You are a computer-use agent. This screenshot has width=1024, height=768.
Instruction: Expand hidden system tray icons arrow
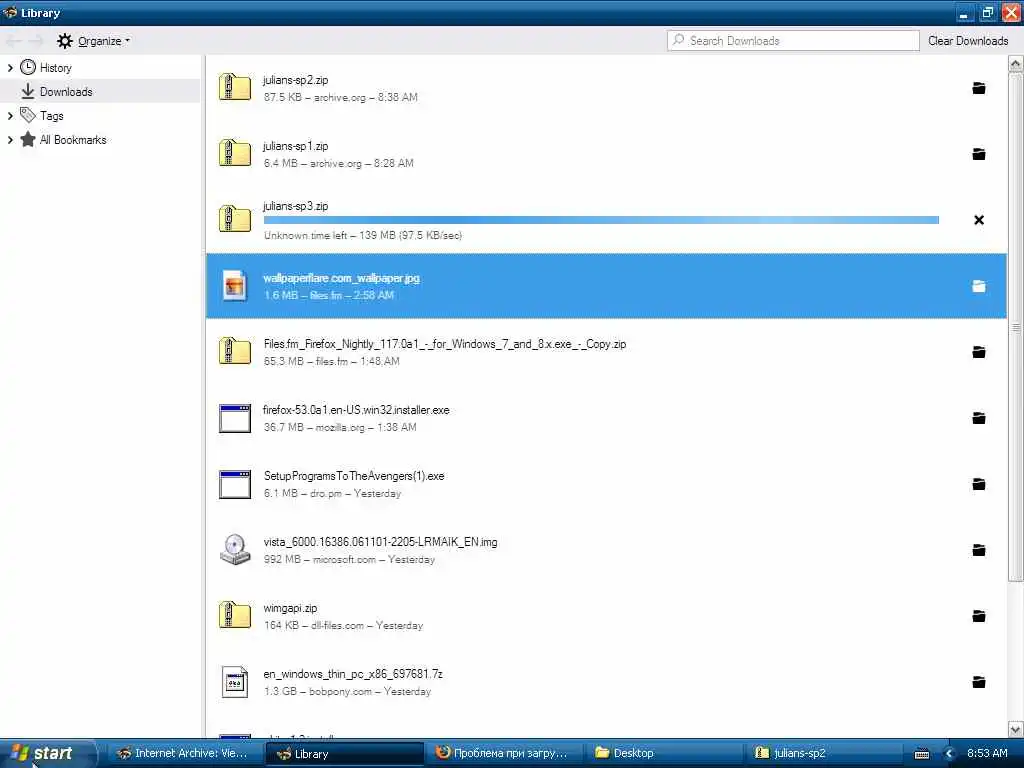[x=950, y=754]
